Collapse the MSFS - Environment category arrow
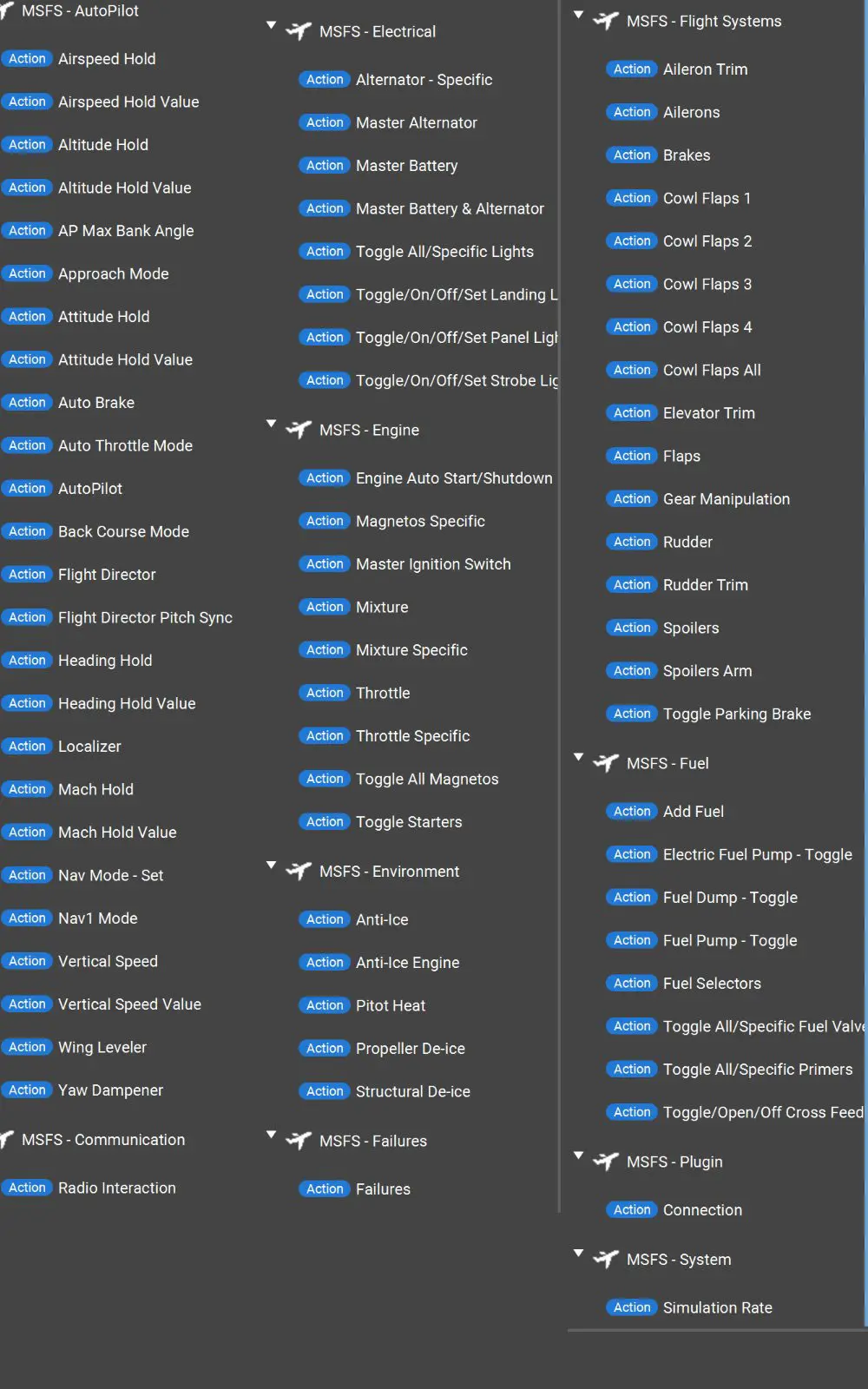 pos(271,865)
